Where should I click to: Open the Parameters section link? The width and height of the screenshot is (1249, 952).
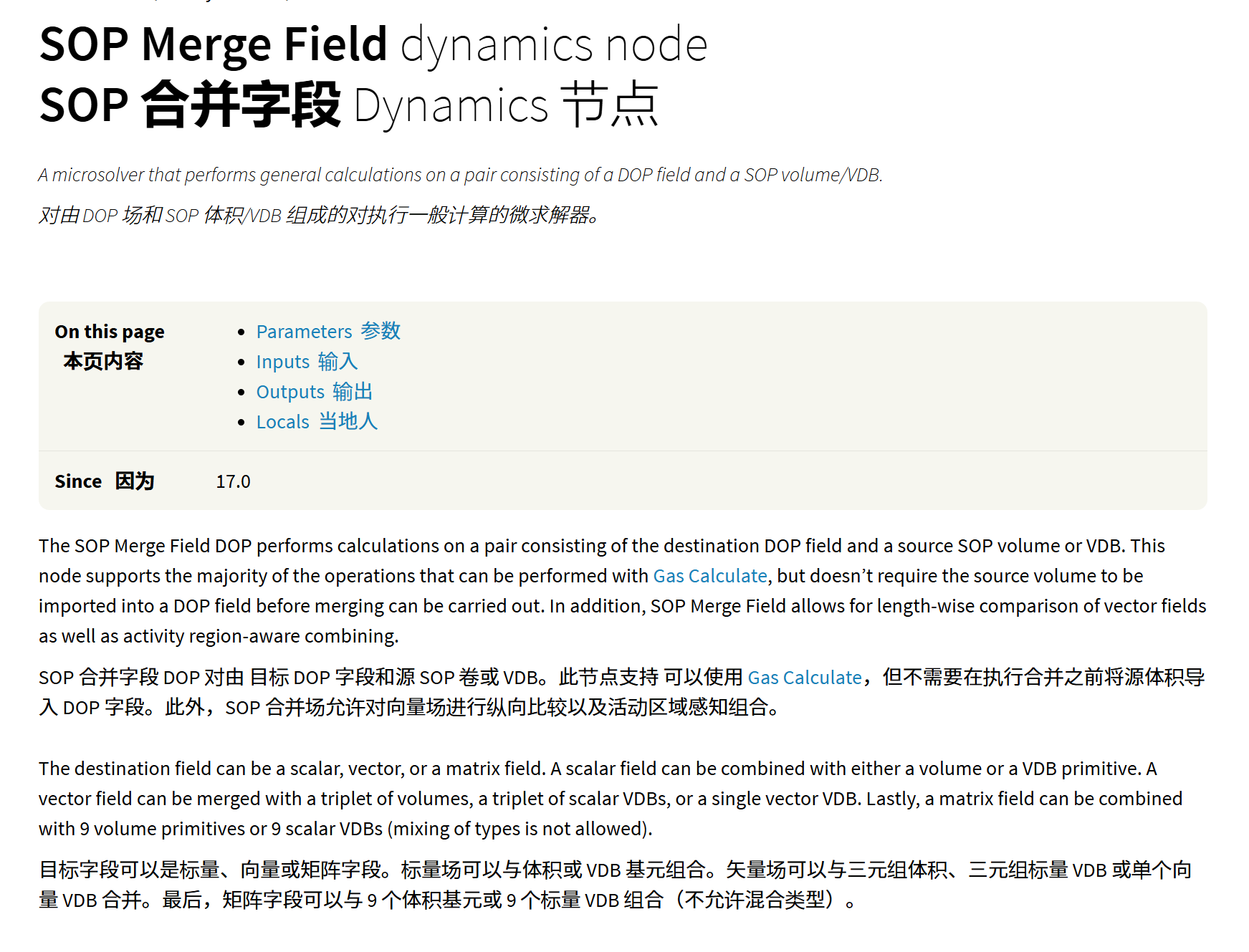tap(328, 332)
